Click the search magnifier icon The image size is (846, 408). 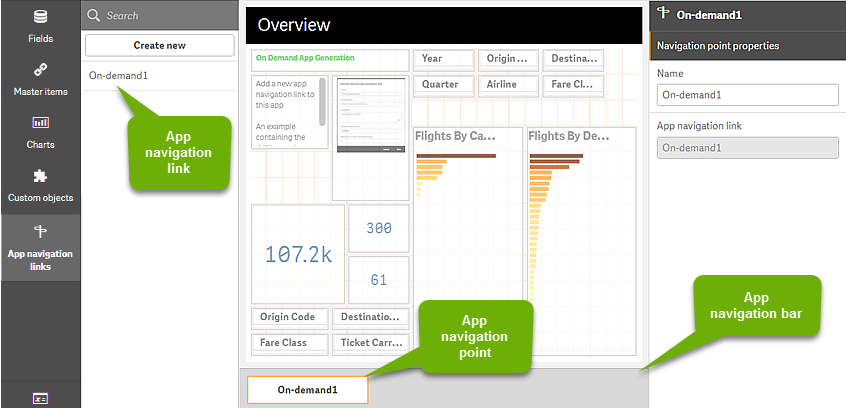point(94,16)
